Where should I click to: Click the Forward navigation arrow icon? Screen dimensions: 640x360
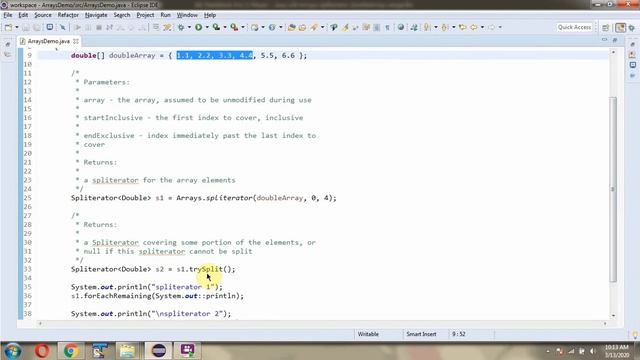tap(491, 27)
